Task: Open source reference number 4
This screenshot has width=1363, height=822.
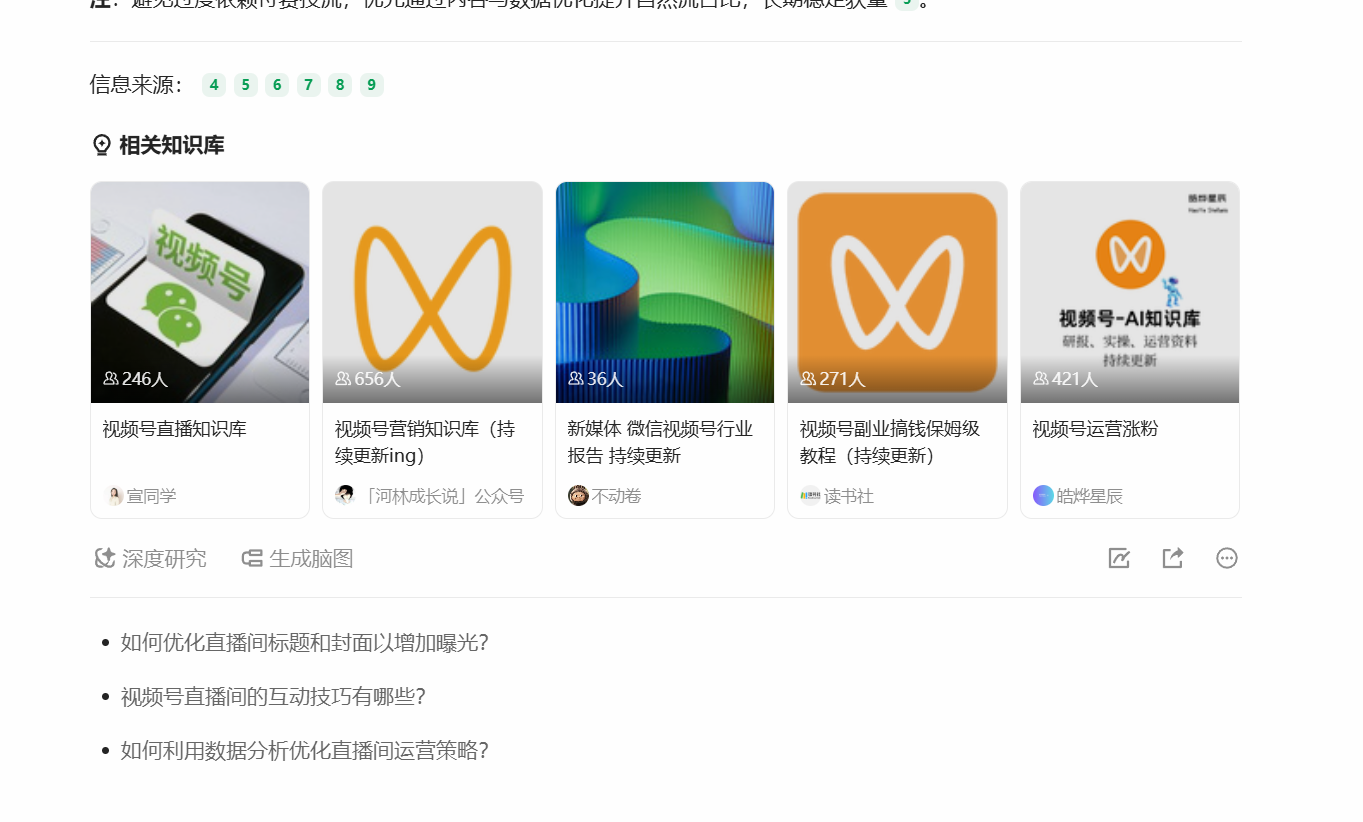Action: pos(214,85)
